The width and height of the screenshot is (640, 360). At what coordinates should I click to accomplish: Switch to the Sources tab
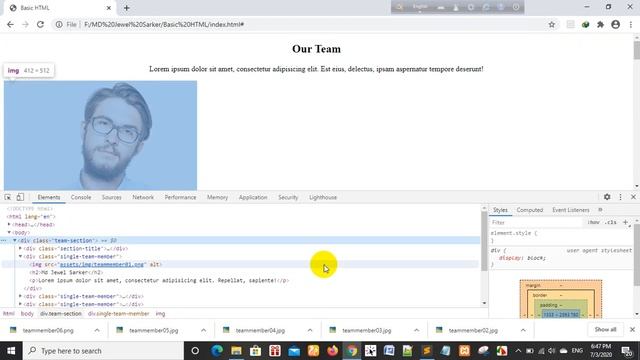pyautogui.click(x=111, y=197)
